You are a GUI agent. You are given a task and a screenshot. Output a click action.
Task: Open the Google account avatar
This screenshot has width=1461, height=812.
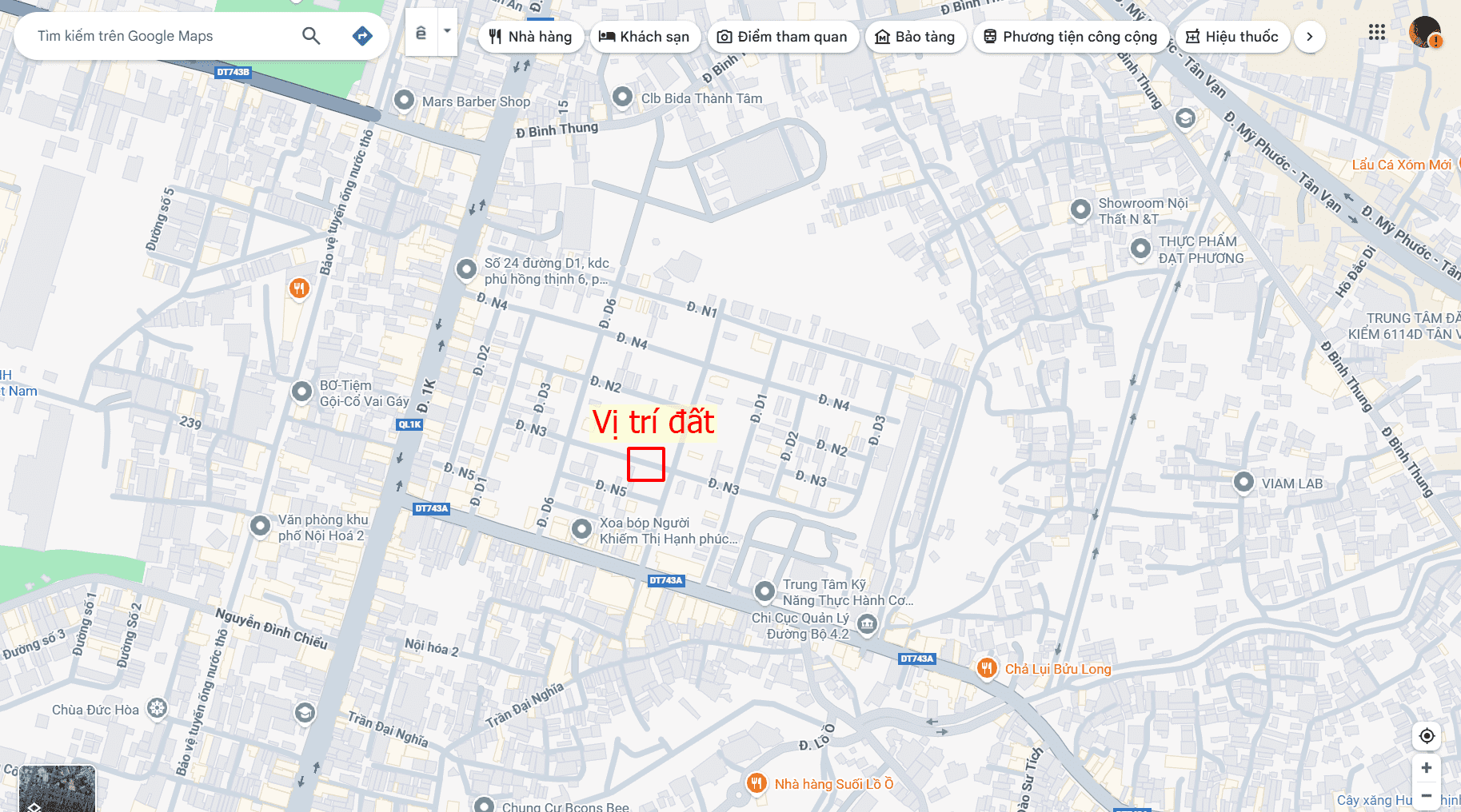tap(1424, 33)
